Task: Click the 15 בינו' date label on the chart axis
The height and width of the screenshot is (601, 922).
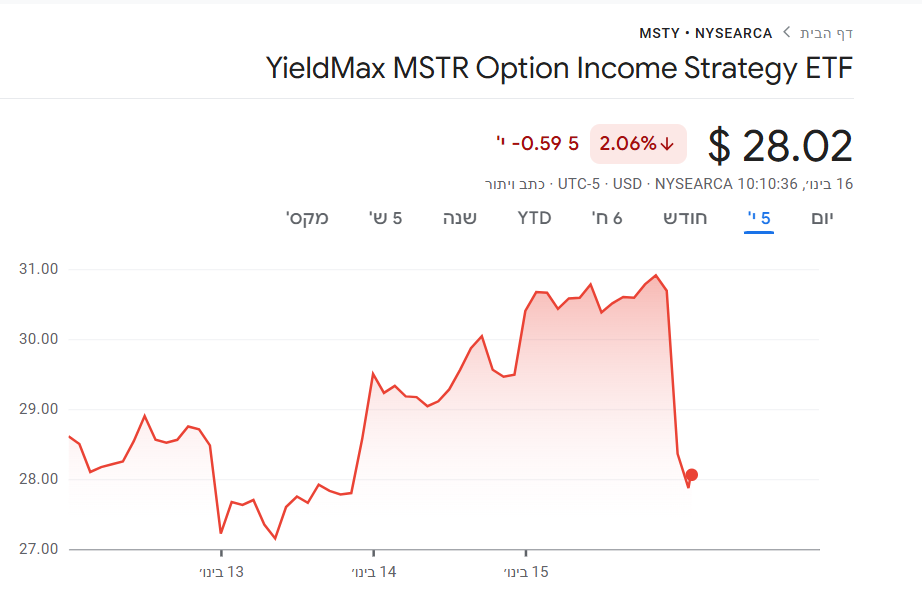Action: [526, 573]
